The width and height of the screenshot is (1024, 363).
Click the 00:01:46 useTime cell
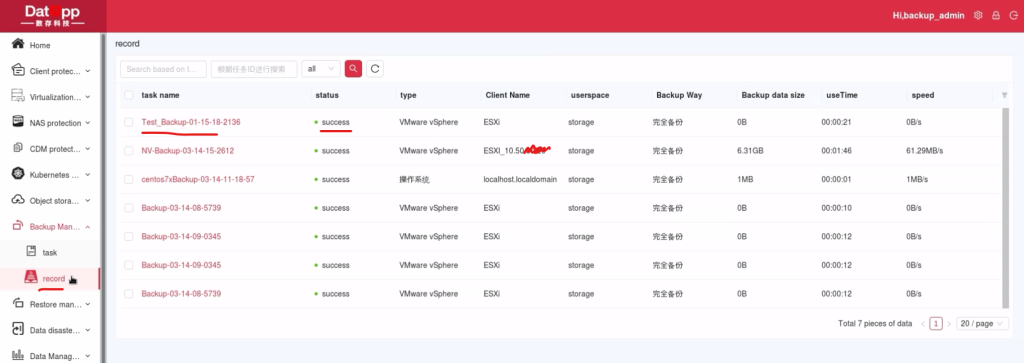pyautogui.click(x=837, y=151)
